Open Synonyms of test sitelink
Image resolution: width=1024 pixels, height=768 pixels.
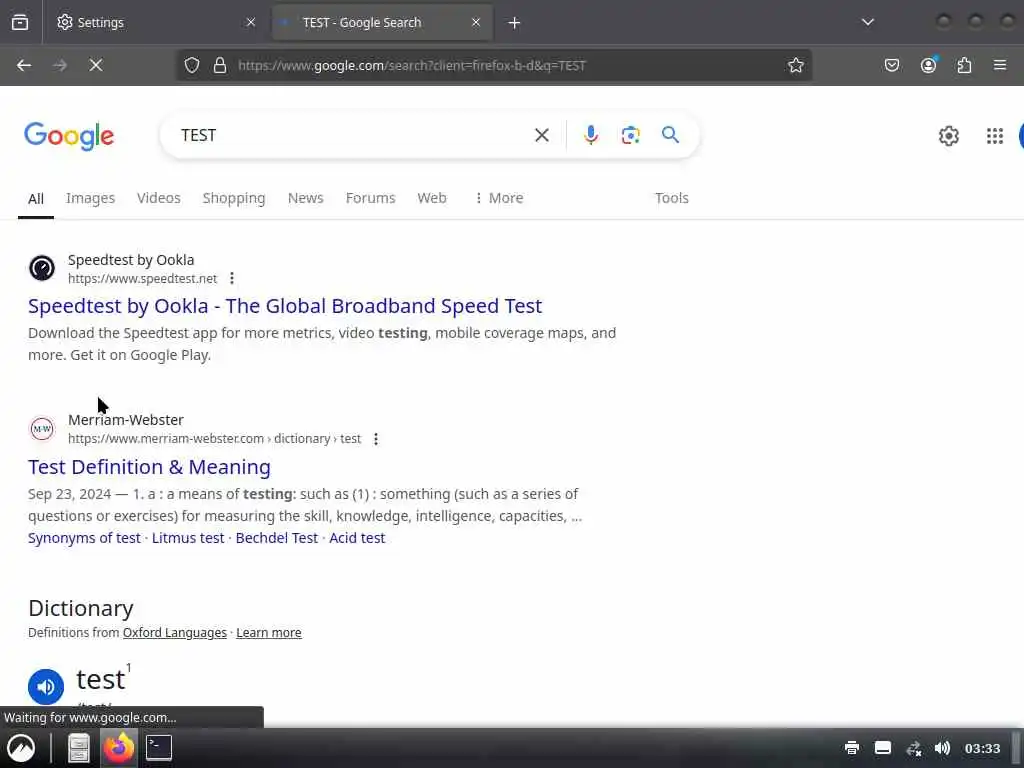pyautogui.click(x=84, y=538)
